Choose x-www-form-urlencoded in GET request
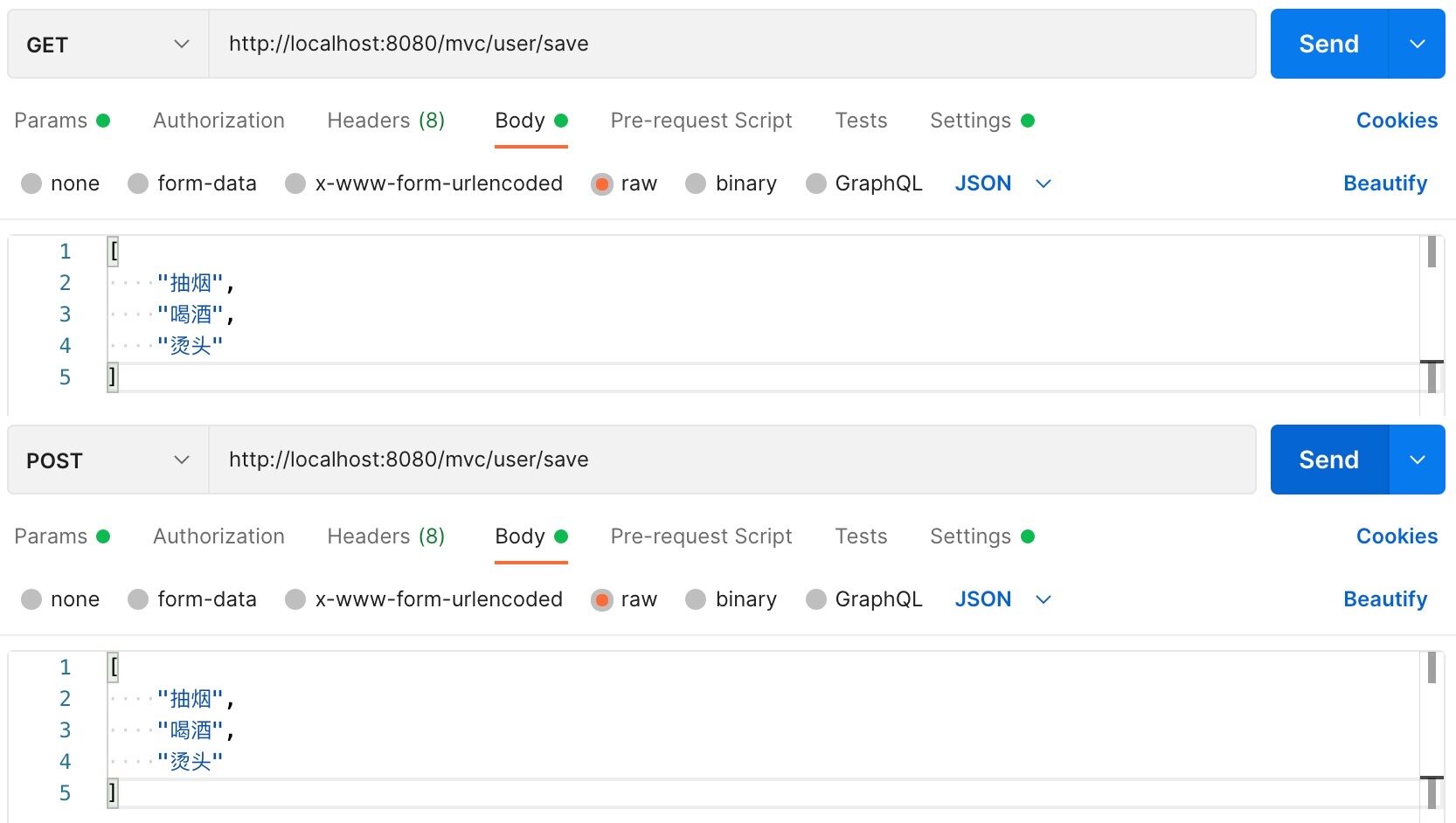This screenshot has width=1456, height=823. (295, 183)
